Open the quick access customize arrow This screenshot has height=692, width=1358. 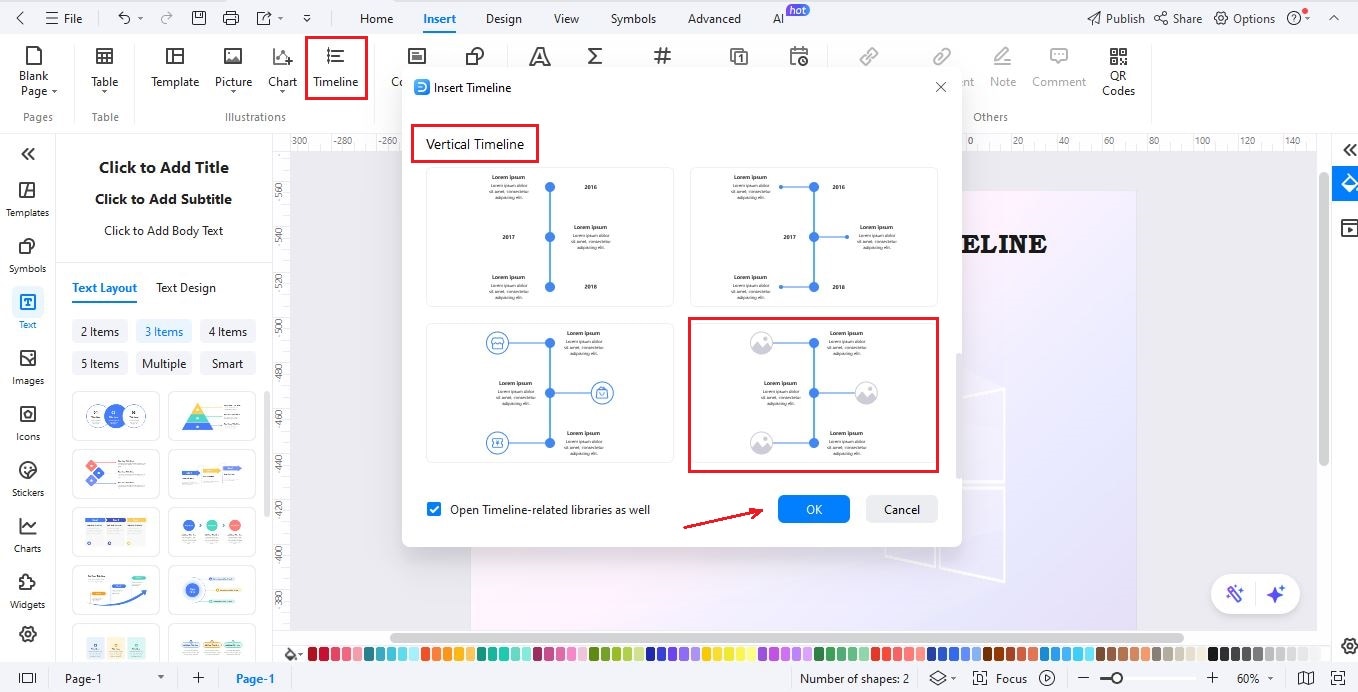point(306,19)
